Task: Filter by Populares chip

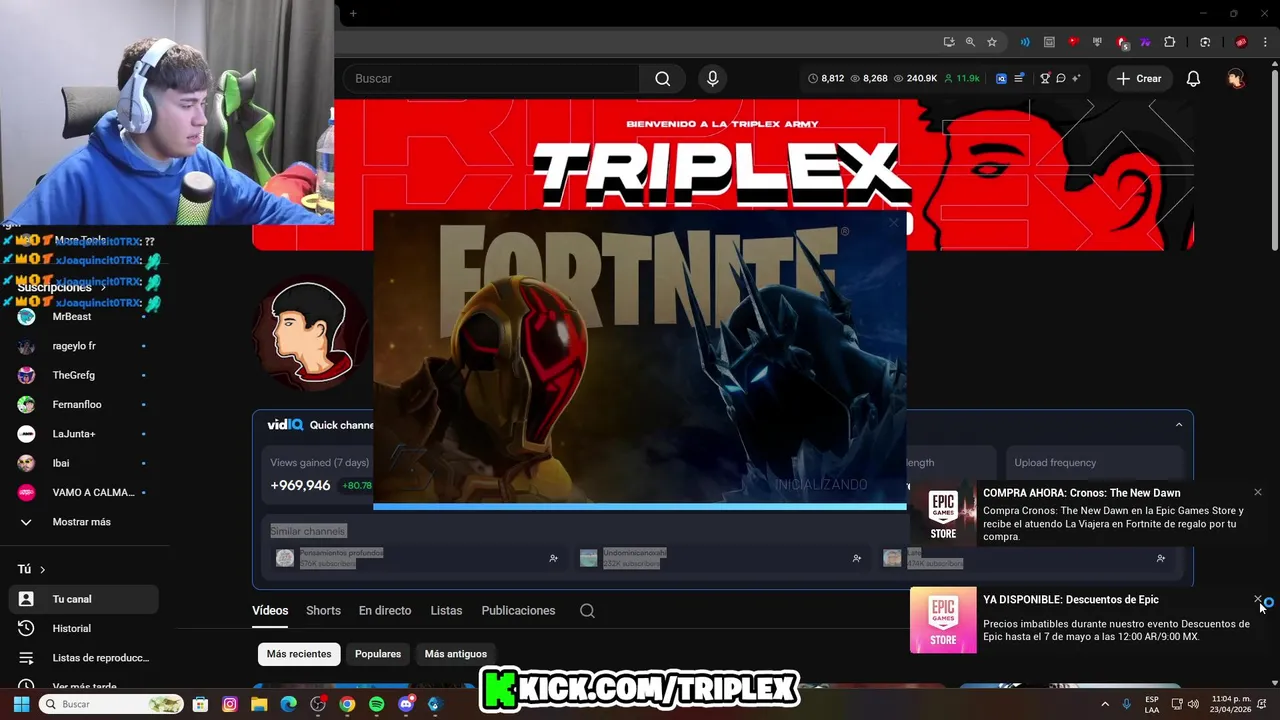Action: (378, 654)
